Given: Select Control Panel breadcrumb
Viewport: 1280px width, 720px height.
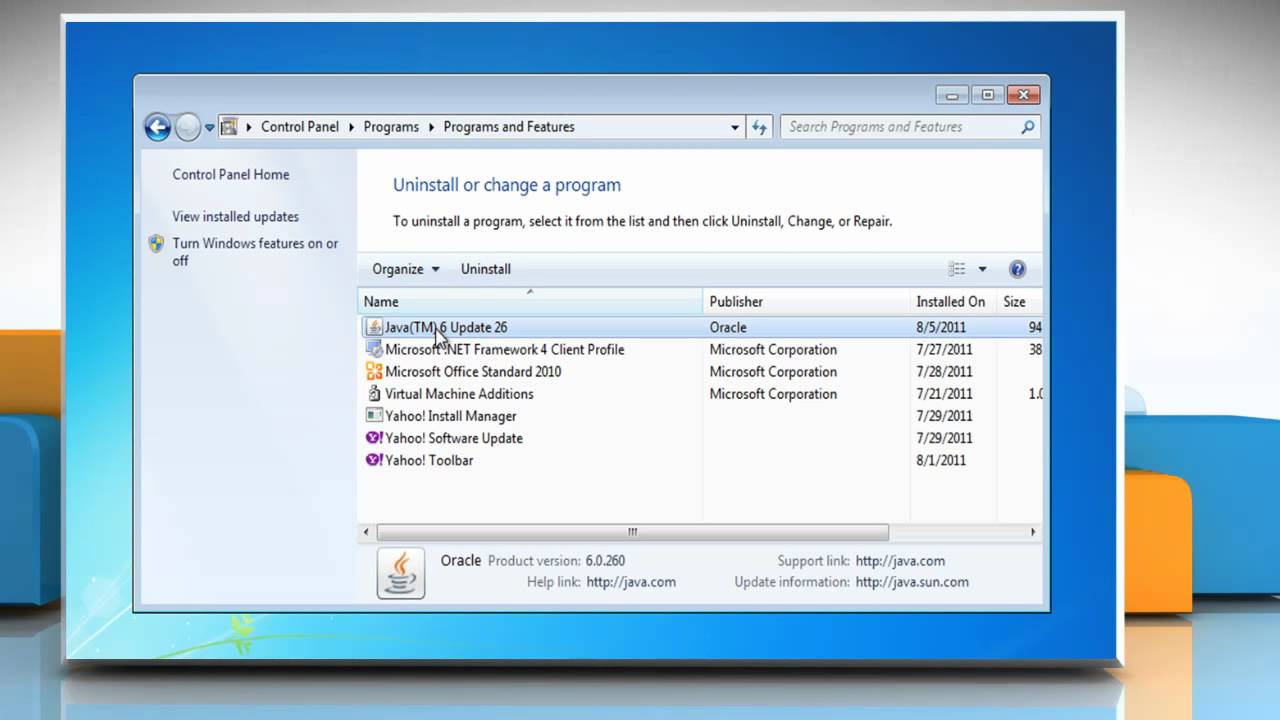Looking at the screenshot, I should (300, 127).
